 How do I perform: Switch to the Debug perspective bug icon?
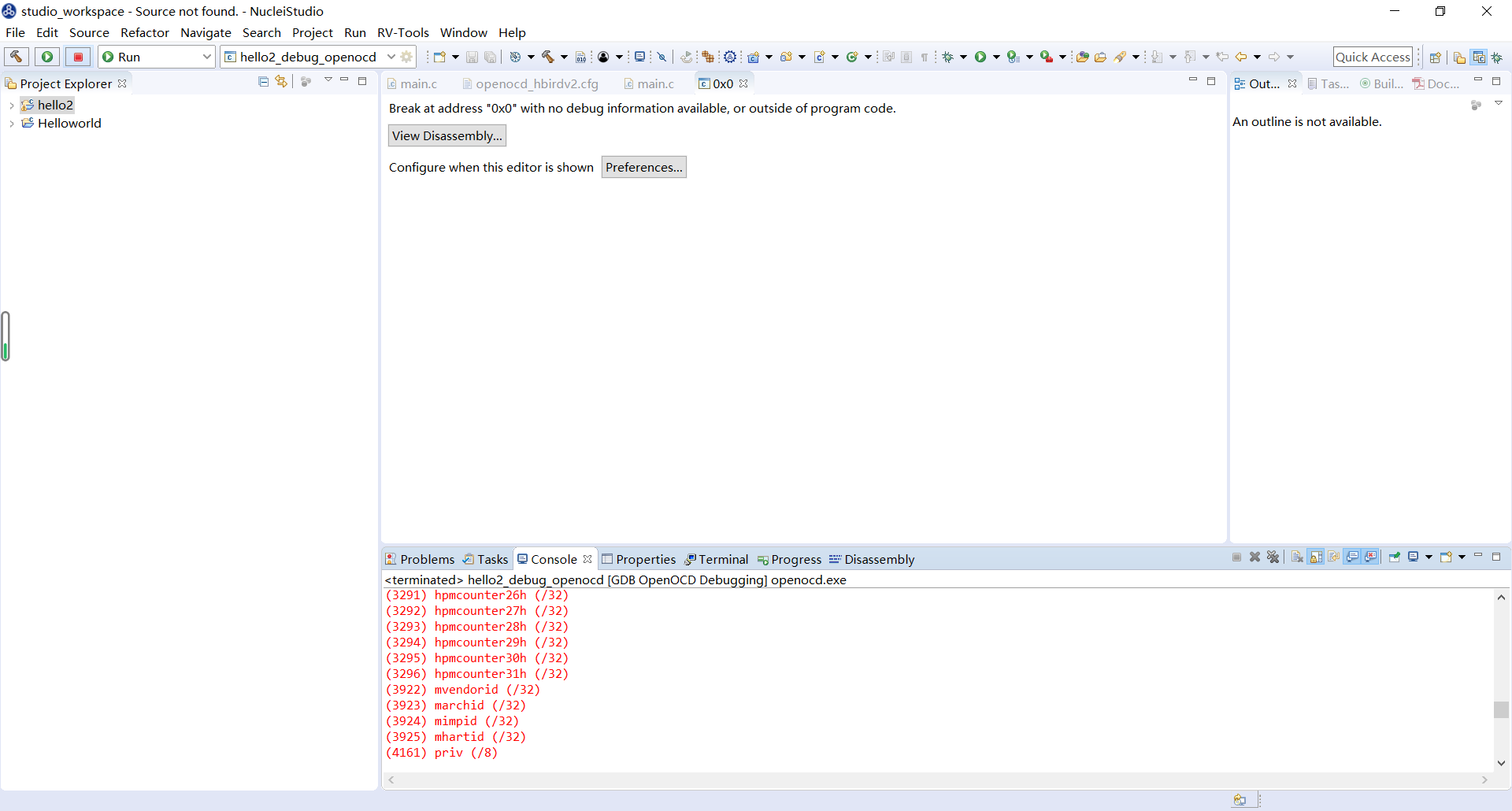tap(1497, 57)
